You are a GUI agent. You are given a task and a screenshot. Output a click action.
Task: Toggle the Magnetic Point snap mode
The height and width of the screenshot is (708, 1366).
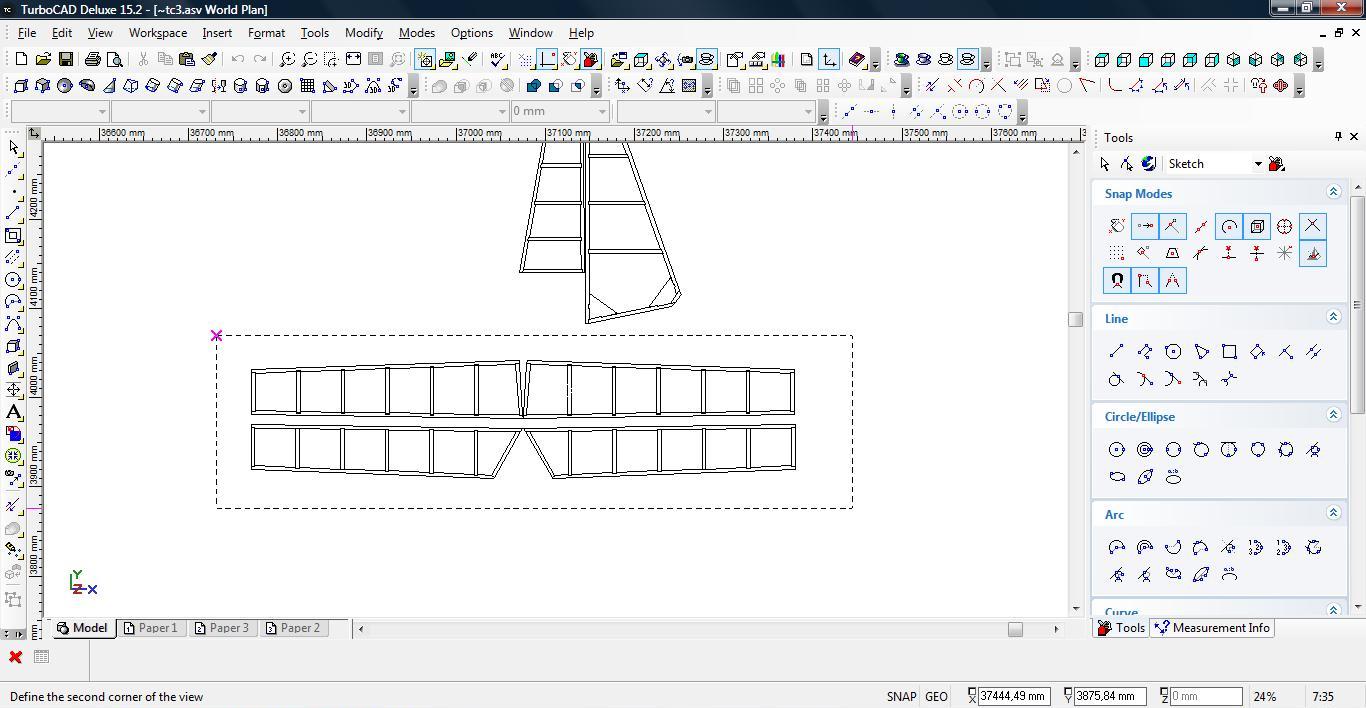click(1117, 281)
